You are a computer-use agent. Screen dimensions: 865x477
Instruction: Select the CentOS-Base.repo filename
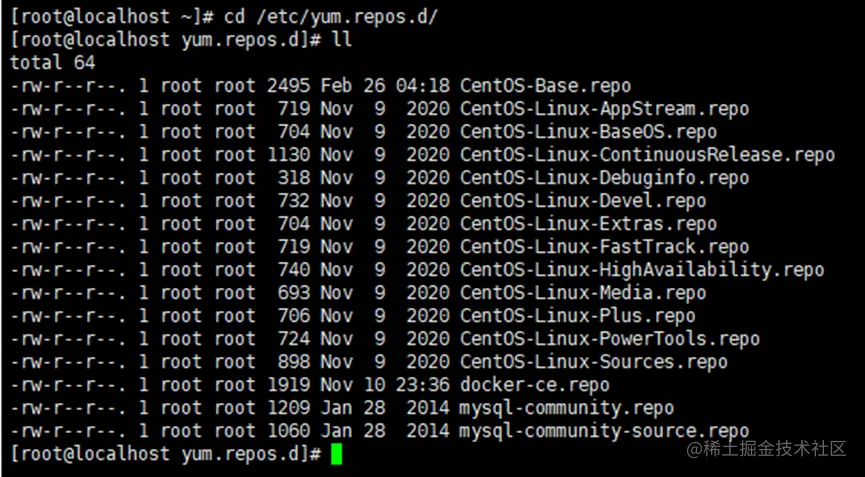[x=546, y=87]
